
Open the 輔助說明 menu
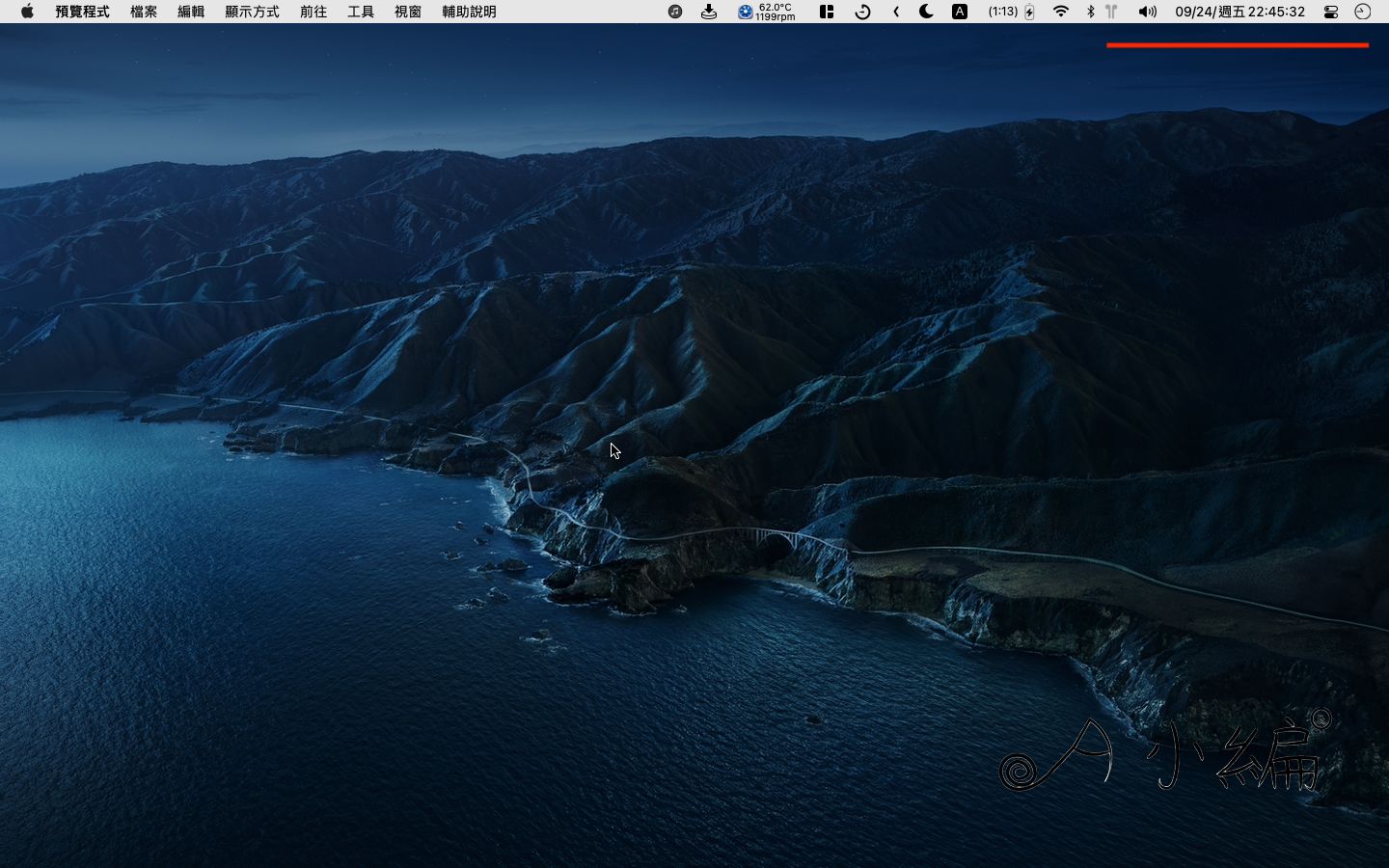point(469,12)
